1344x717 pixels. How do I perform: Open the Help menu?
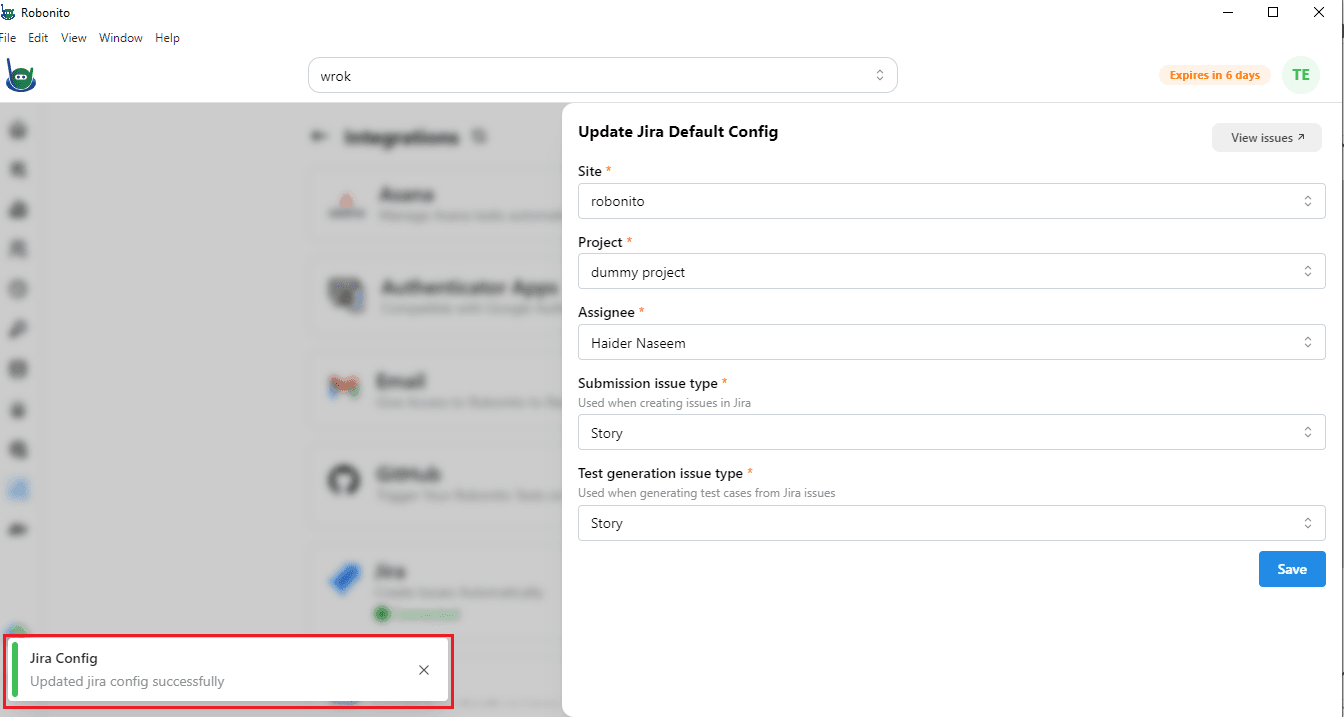(x=168, y=38)
